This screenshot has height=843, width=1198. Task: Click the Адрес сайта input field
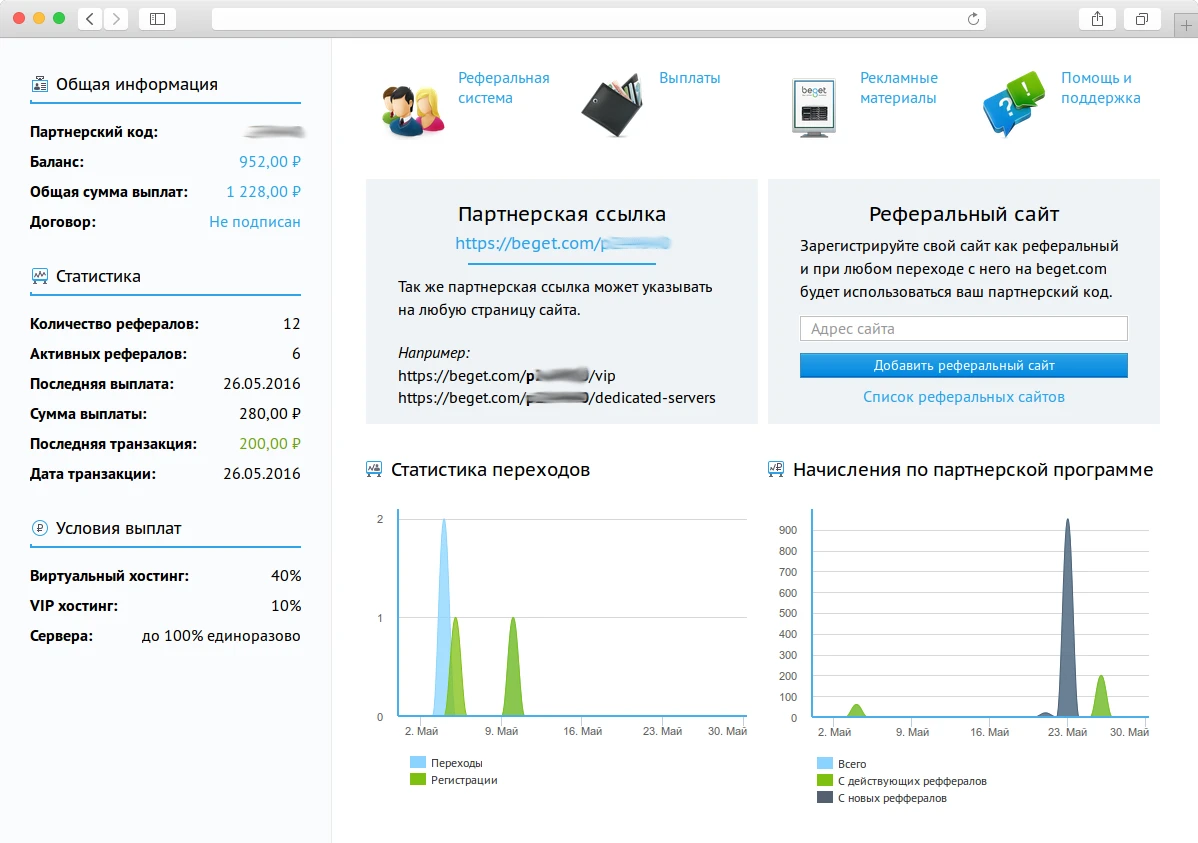(x=963, y=328)
